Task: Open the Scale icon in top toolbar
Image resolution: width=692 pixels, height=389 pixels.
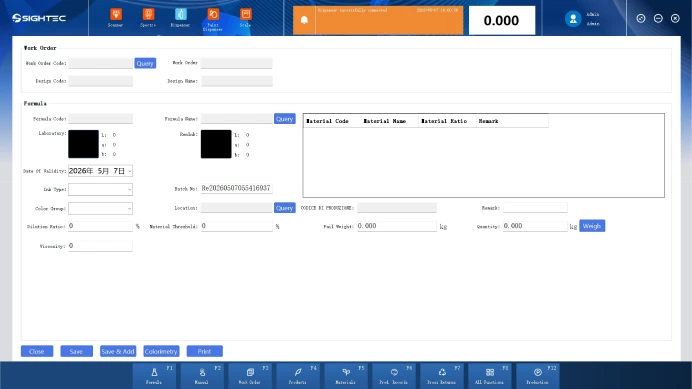Action: pyautogui.click(x=245, y=18)
